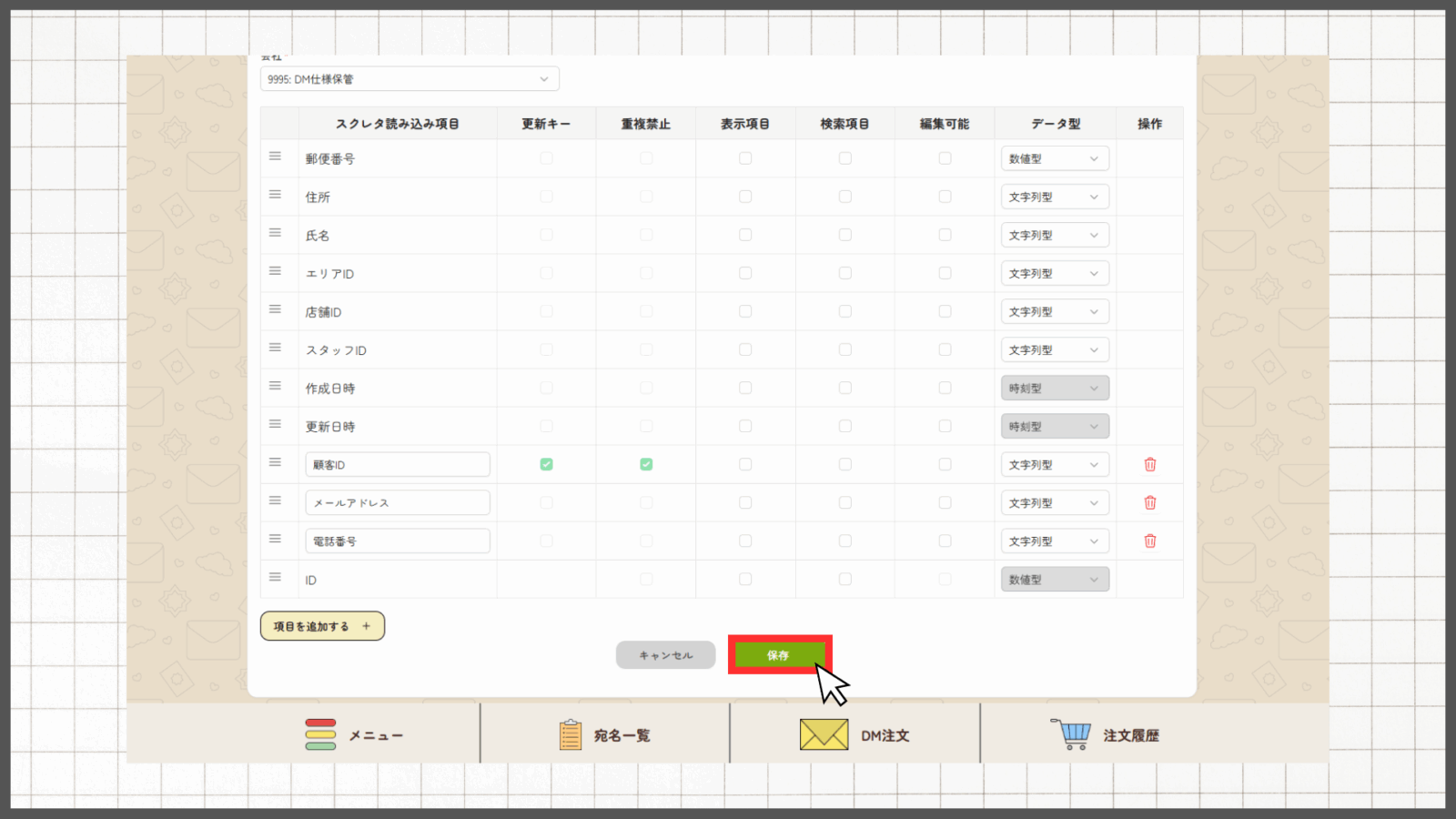Enable 表示項目 checkbox for 住所 row
Image resolution: width=1456 pixels, height=819 pixels.
(x=745, y=197)
